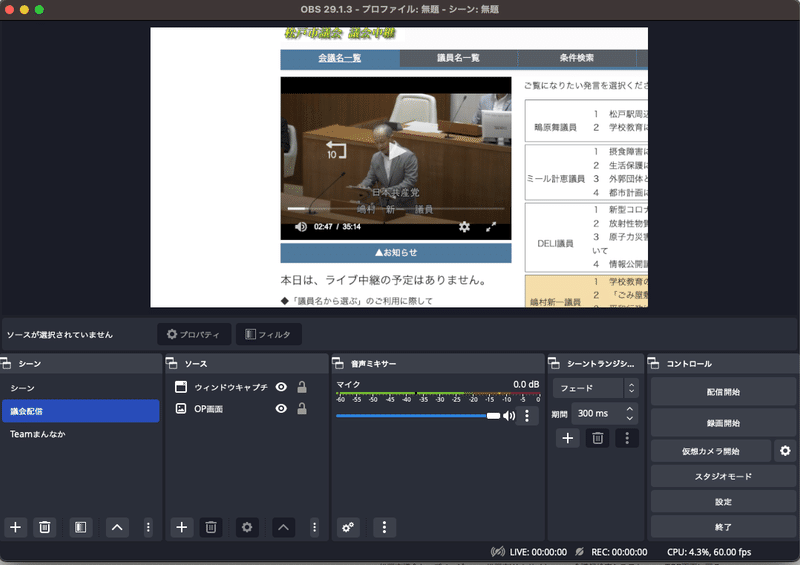Click fullscreen icon in video preview

point(491,227)
